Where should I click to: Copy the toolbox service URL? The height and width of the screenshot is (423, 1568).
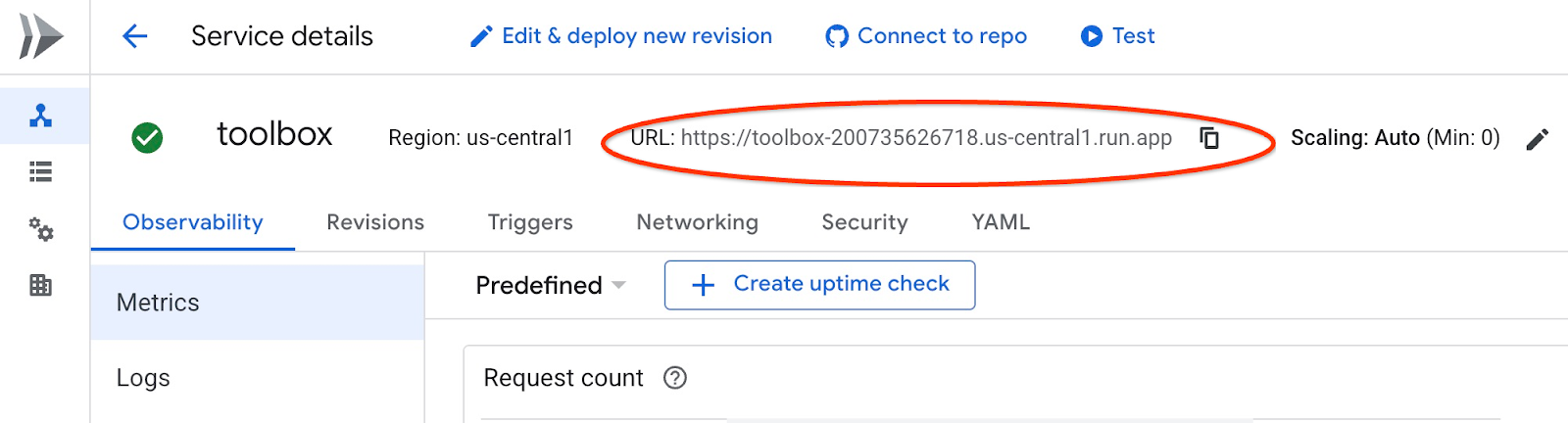coord(1209,138)
